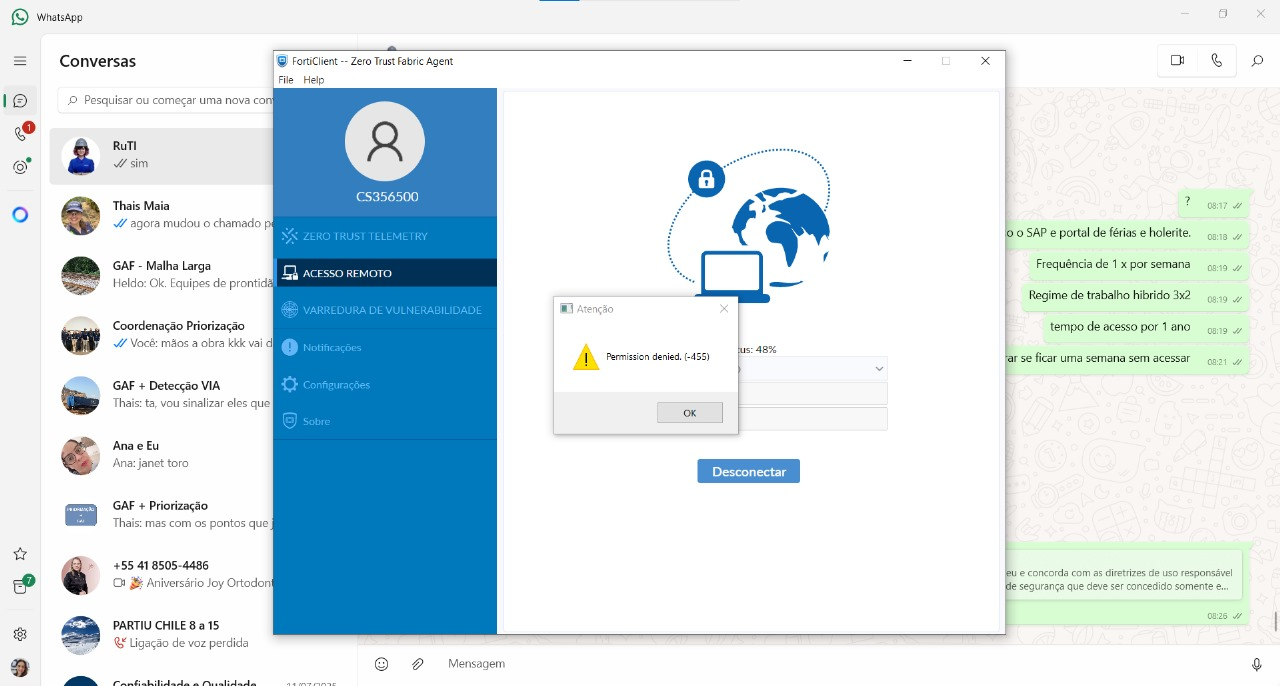Screen dimensions: 1280x686
Task: Open the Meta AI circle icon
Action: (x=20, y=214)
